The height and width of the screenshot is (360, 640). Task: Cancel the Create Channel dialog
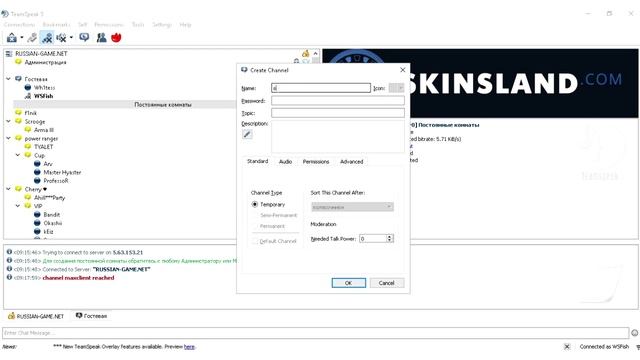pyautogui.click(x=387, y=283)
